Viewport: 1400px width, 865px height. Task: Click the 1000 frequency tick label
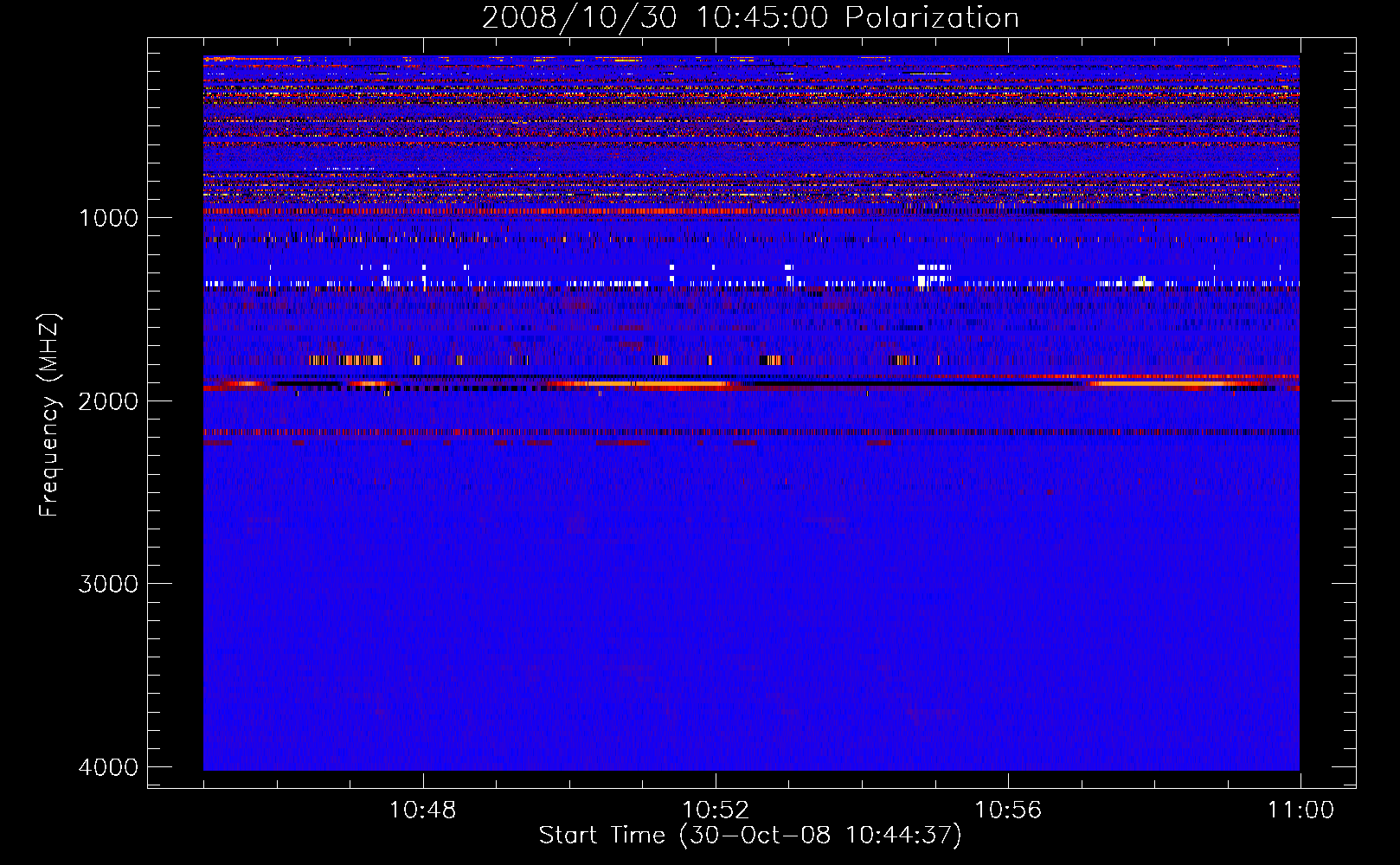tap(108, 218)
